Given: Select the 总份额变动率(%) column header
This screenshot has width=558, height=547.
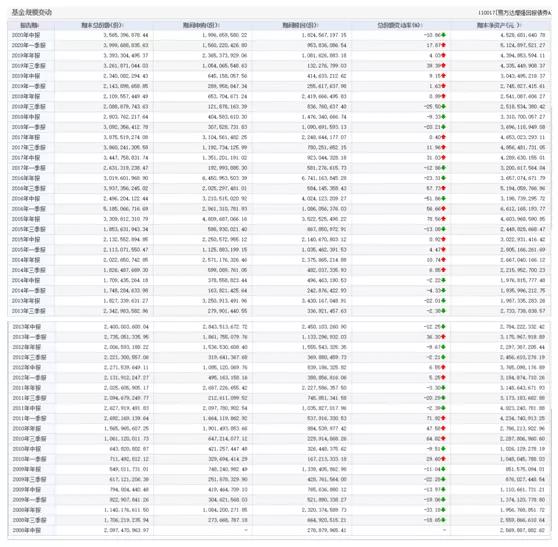Looking at the screenshot, I should pos(399,25).
